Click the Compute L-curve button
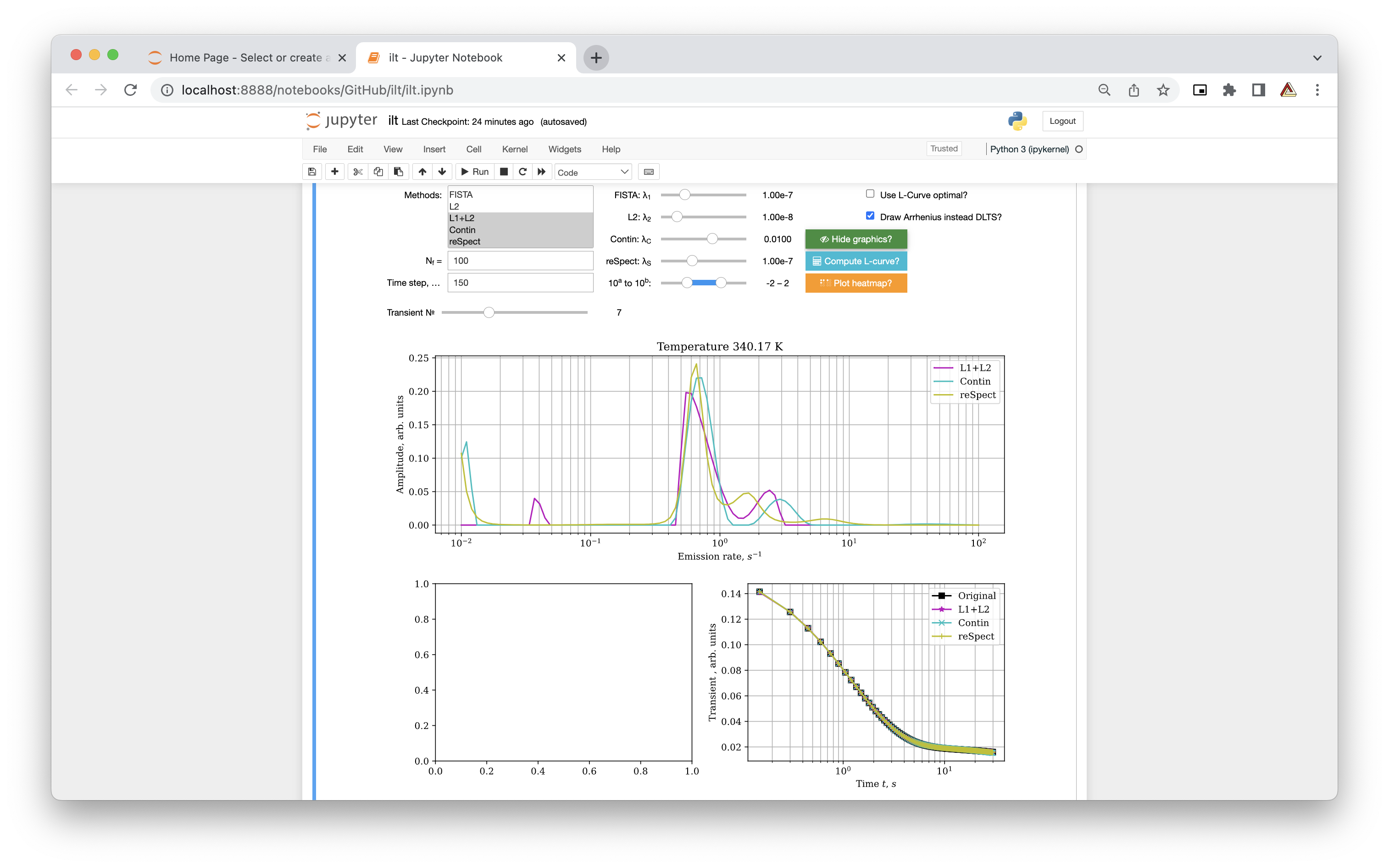The image size is (1389, 868). point(856,261)
